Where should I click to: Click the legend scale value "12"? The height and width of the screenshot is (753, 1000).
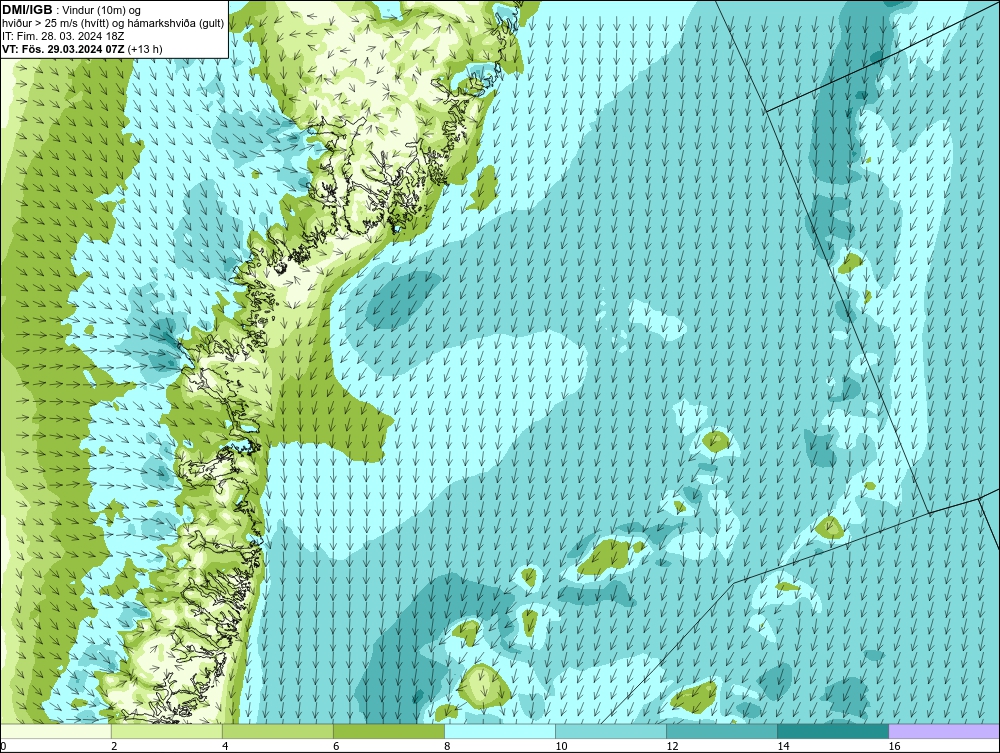(x=672, y=746)
